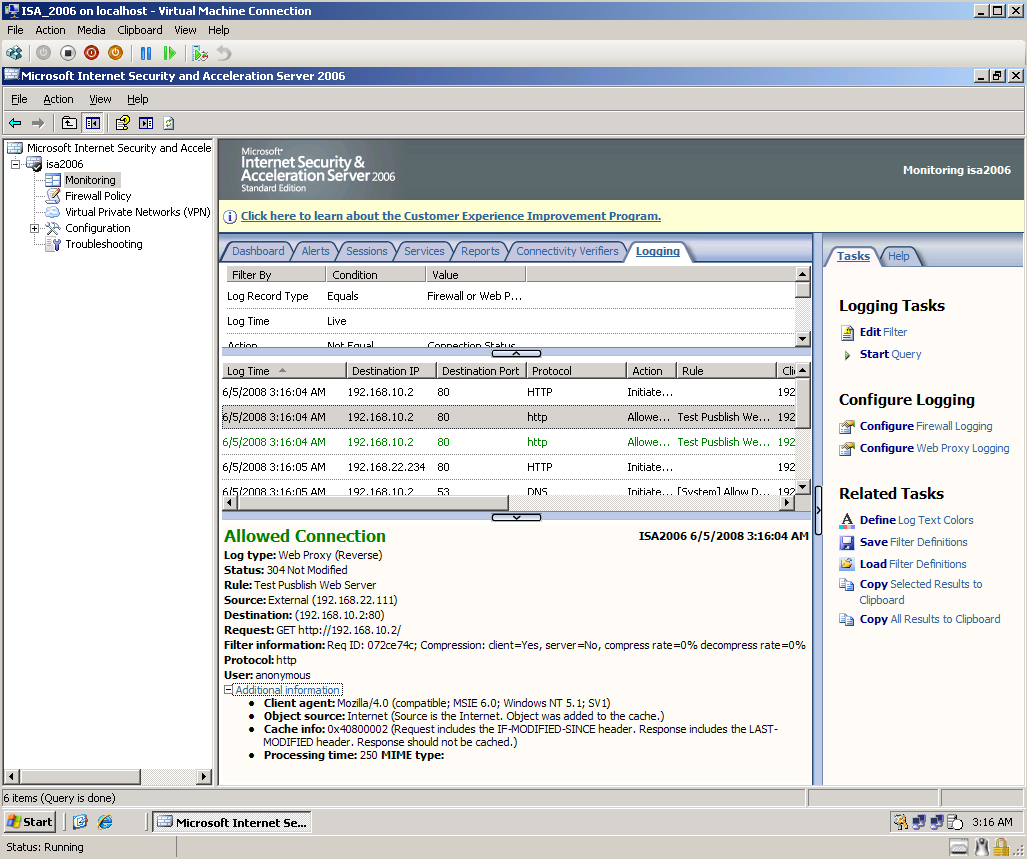Click the filter list scroll-down arrow
The image size is (1027, 859).
tap(802, 339)
